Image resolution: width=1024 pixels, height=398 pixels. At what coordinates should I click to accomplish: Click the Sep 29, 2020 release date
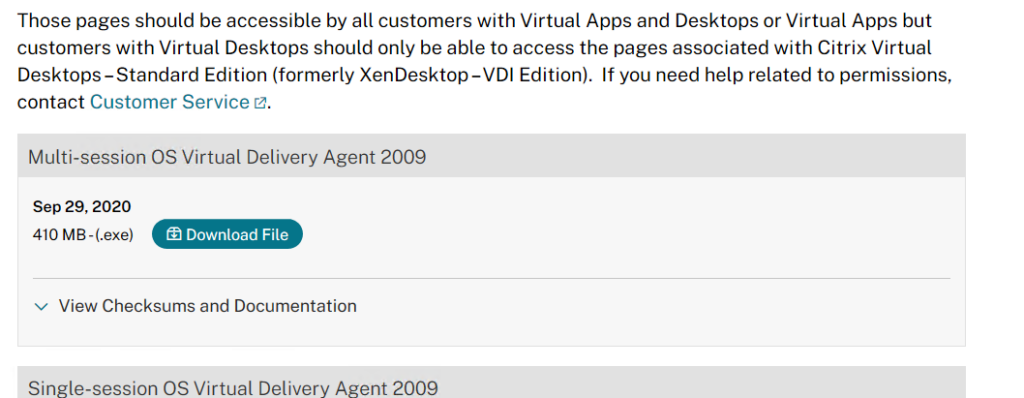(82, 207)
